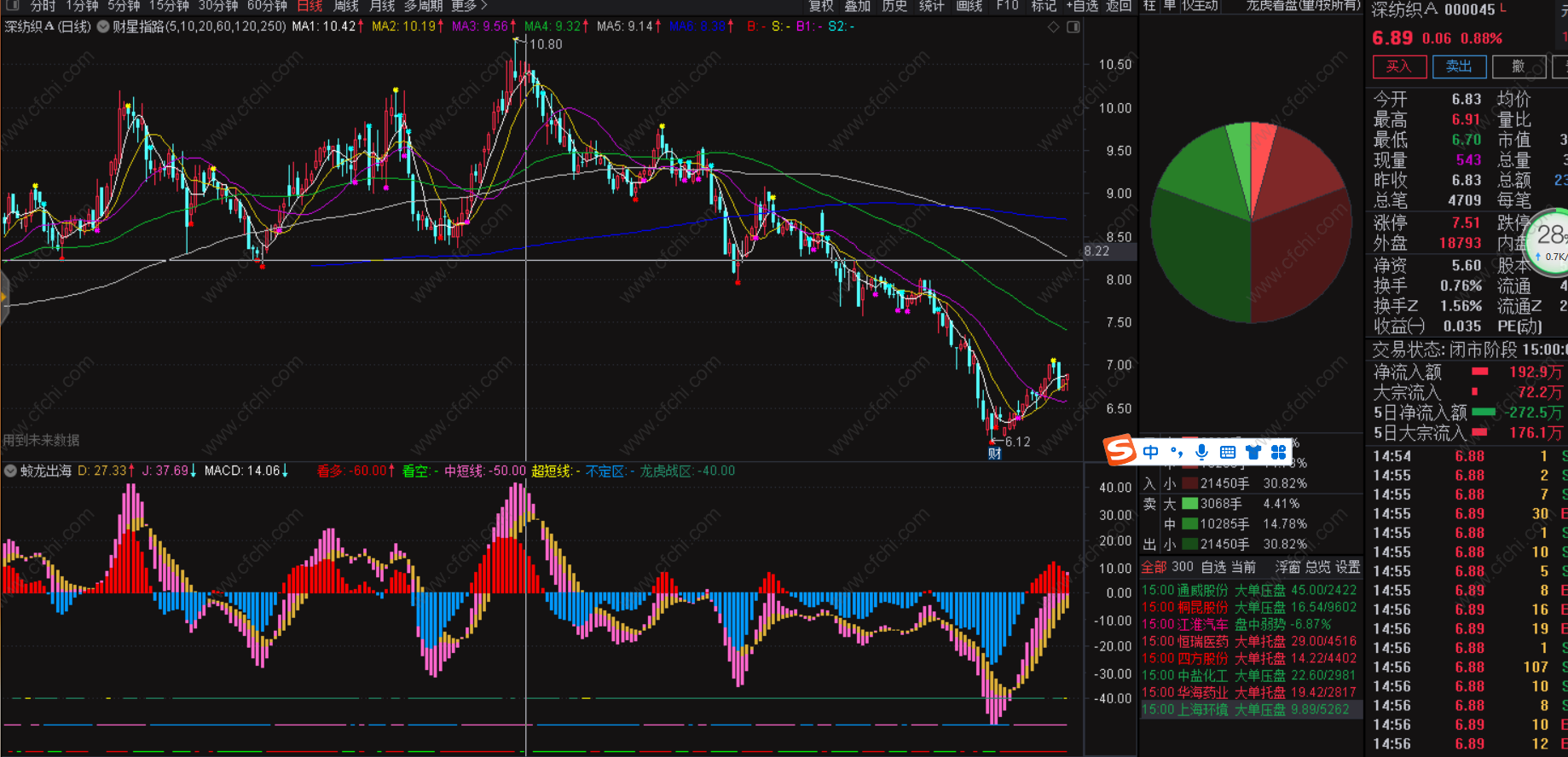
Task: Open F10 company info
Action: click(x=1007, y=6)
